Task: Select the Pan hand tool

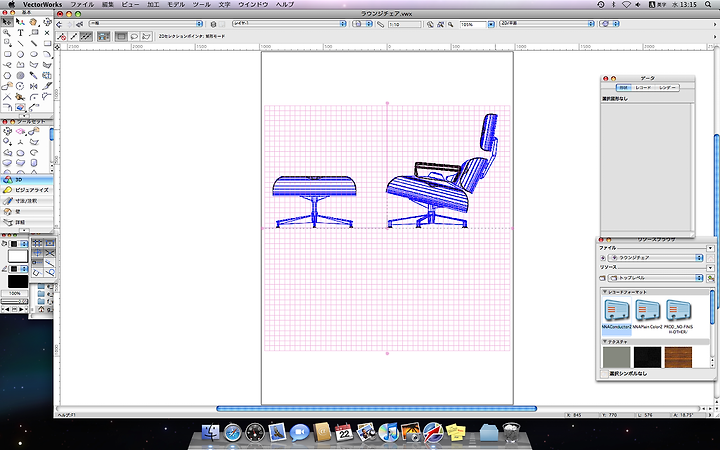Action: tap(34, 22)
